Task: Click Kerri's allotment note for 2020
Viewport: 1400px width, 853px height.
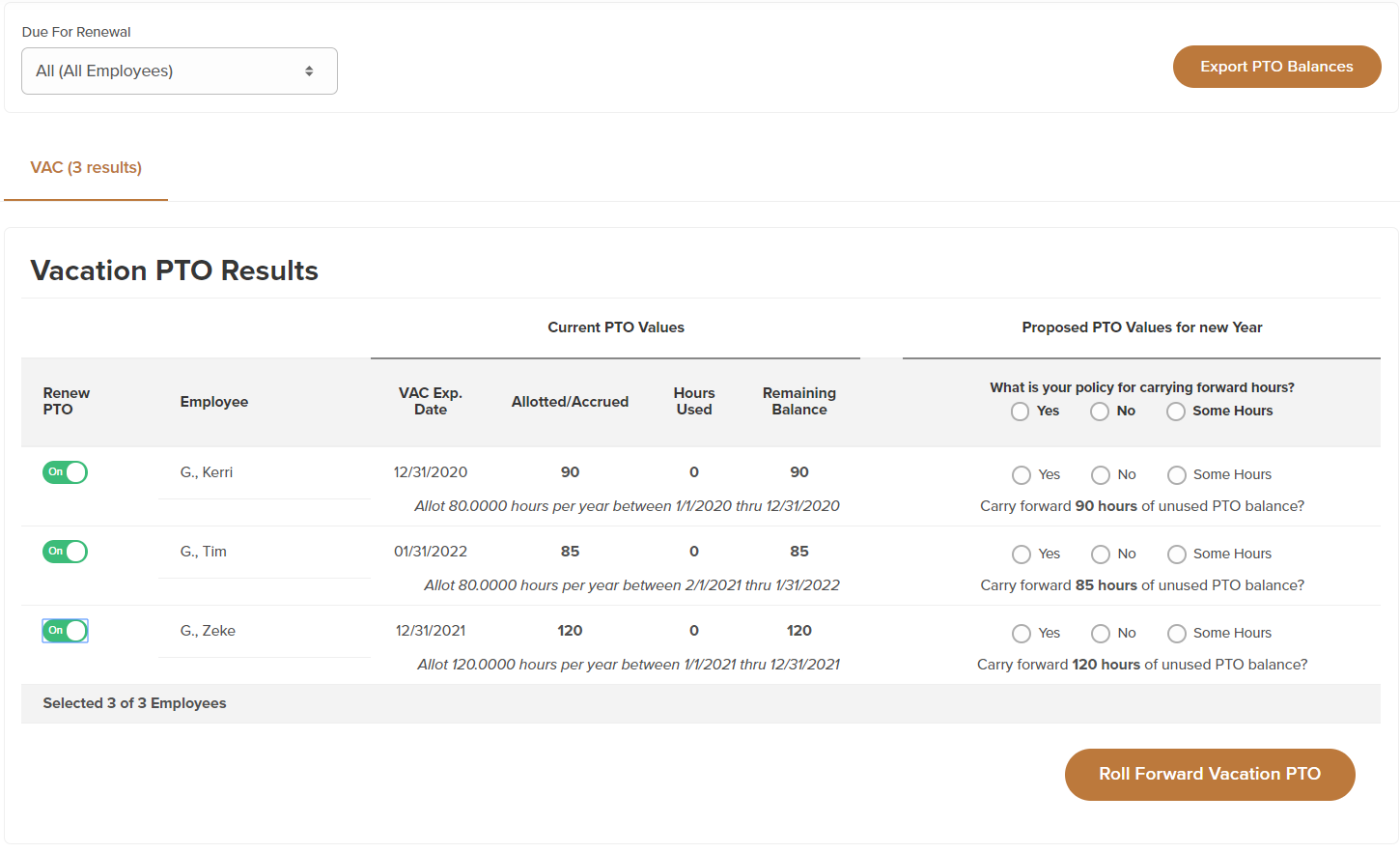Action: [x=627, y=506]
